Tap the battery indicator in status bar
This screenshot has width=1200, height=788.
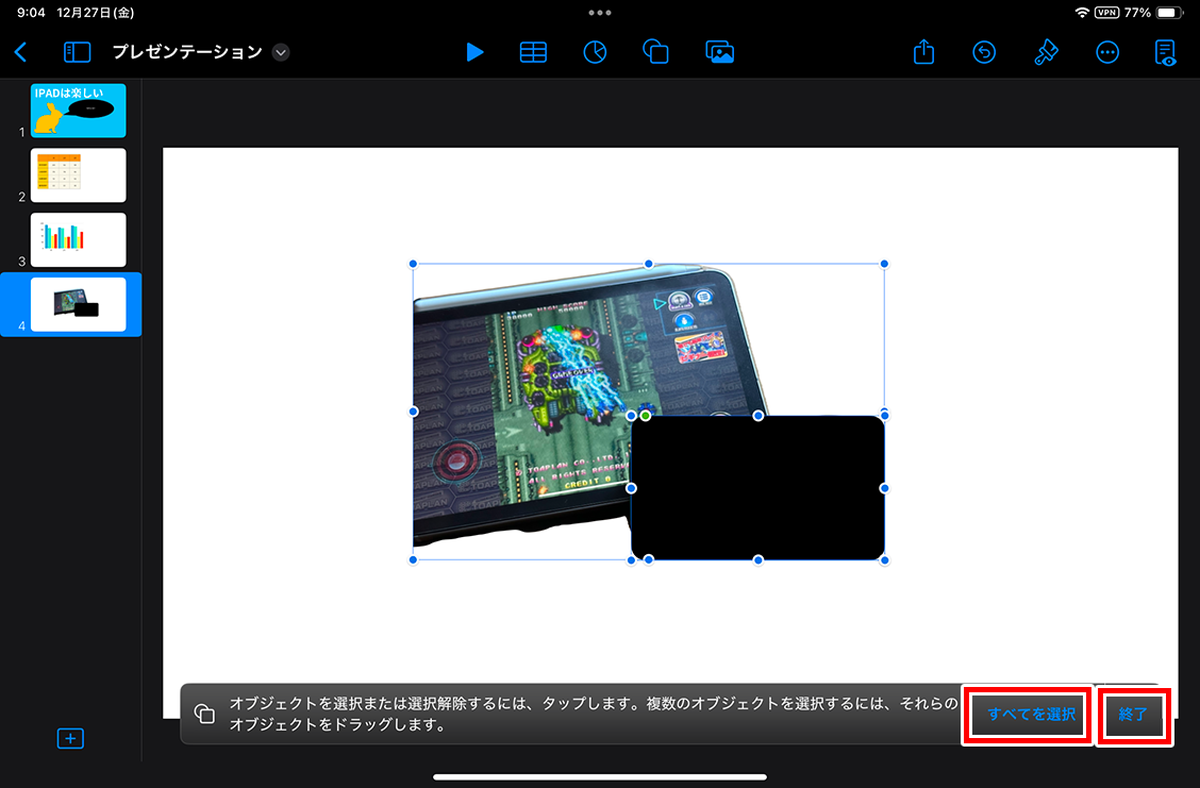click(1168, 13)
